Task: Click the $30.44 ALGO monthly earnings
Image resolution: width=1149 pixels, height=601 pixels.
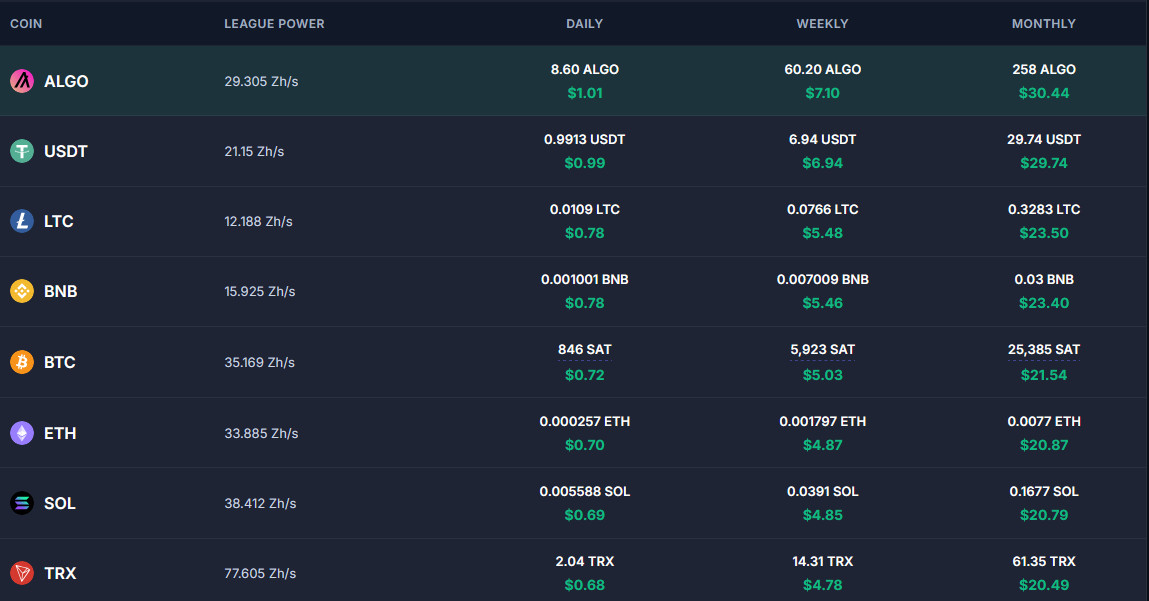Action: 1043,93
